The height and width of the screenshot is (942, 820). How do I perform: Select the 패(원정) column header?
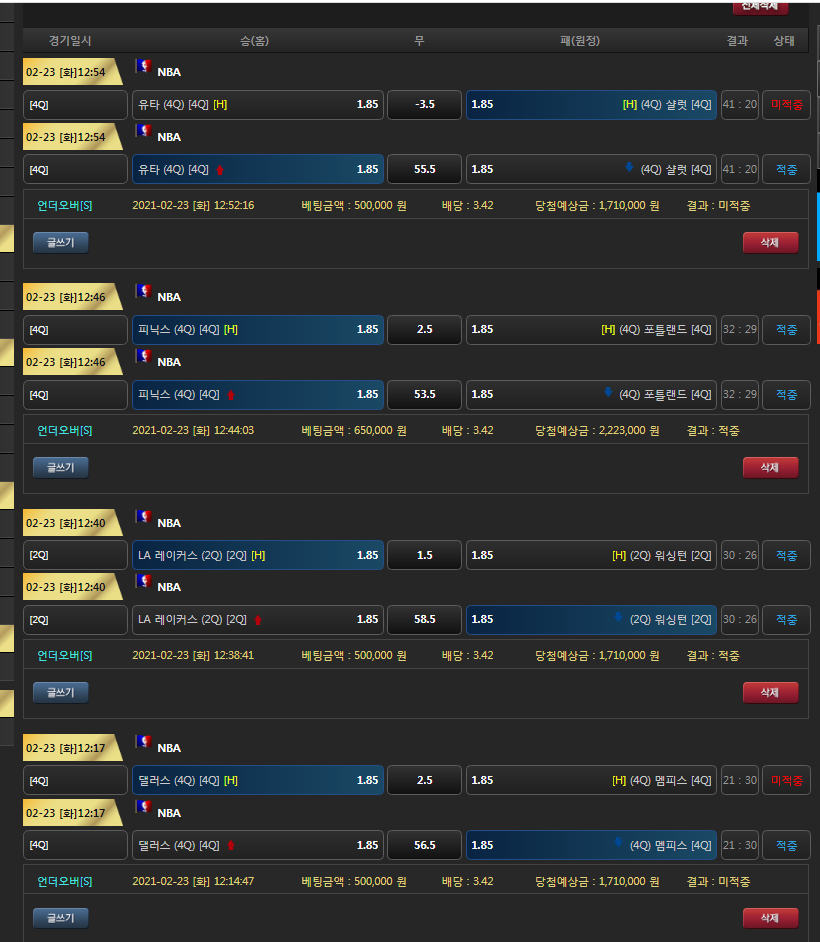coord(580,41)
